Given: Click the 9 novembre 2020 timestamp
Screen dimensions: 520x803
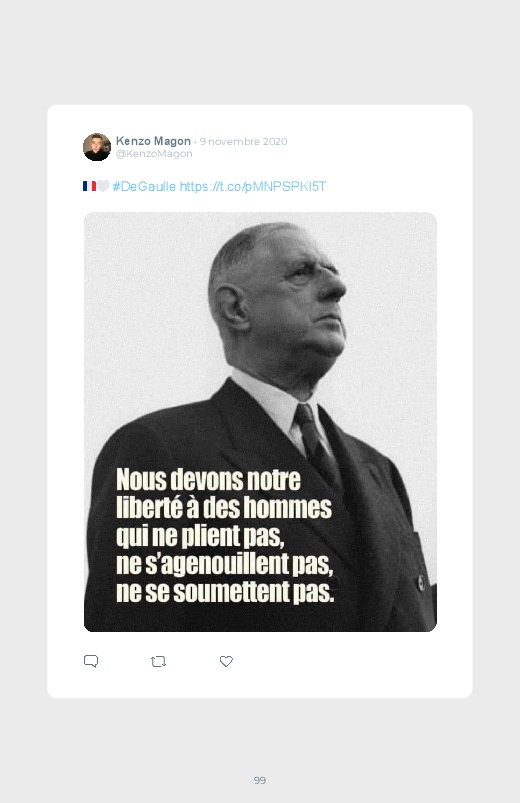Looking at the screenshot, I should coord(243,141).
